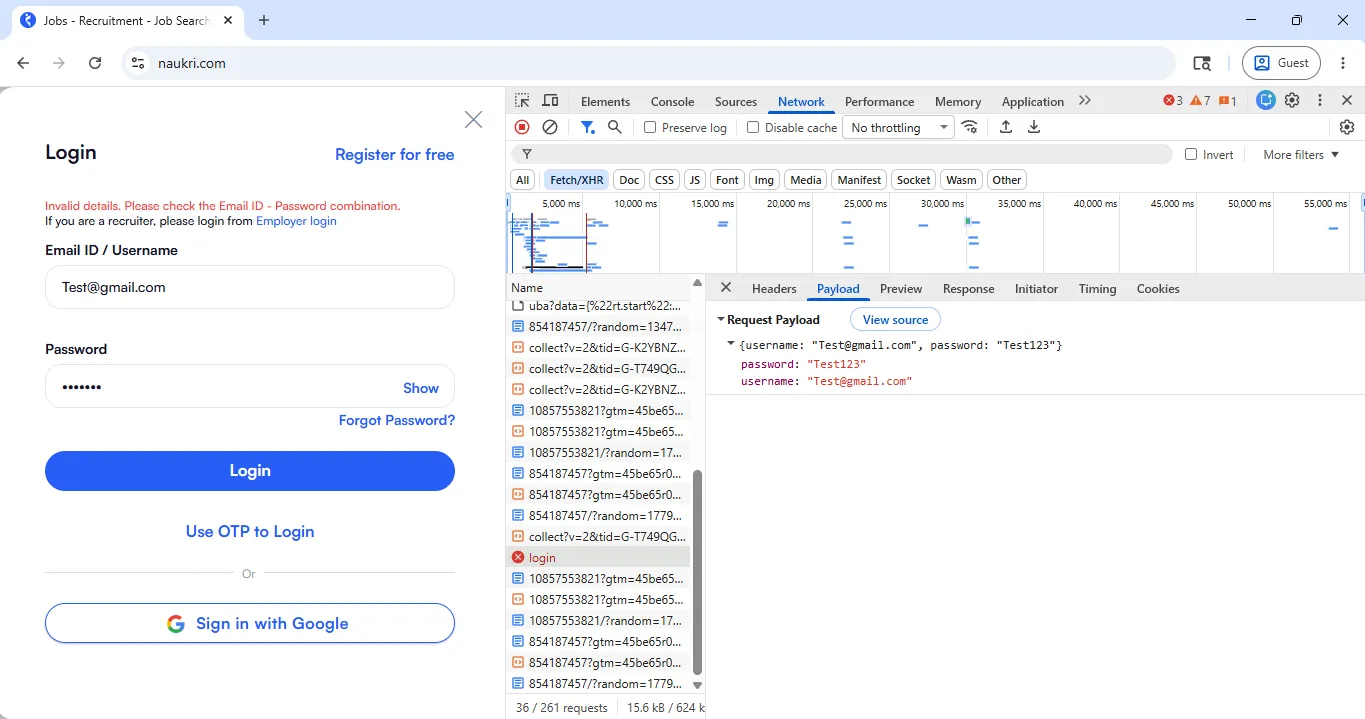This screenshot has width=1365, height=719.
Task: Close the Login dialog
Action: 474,120
